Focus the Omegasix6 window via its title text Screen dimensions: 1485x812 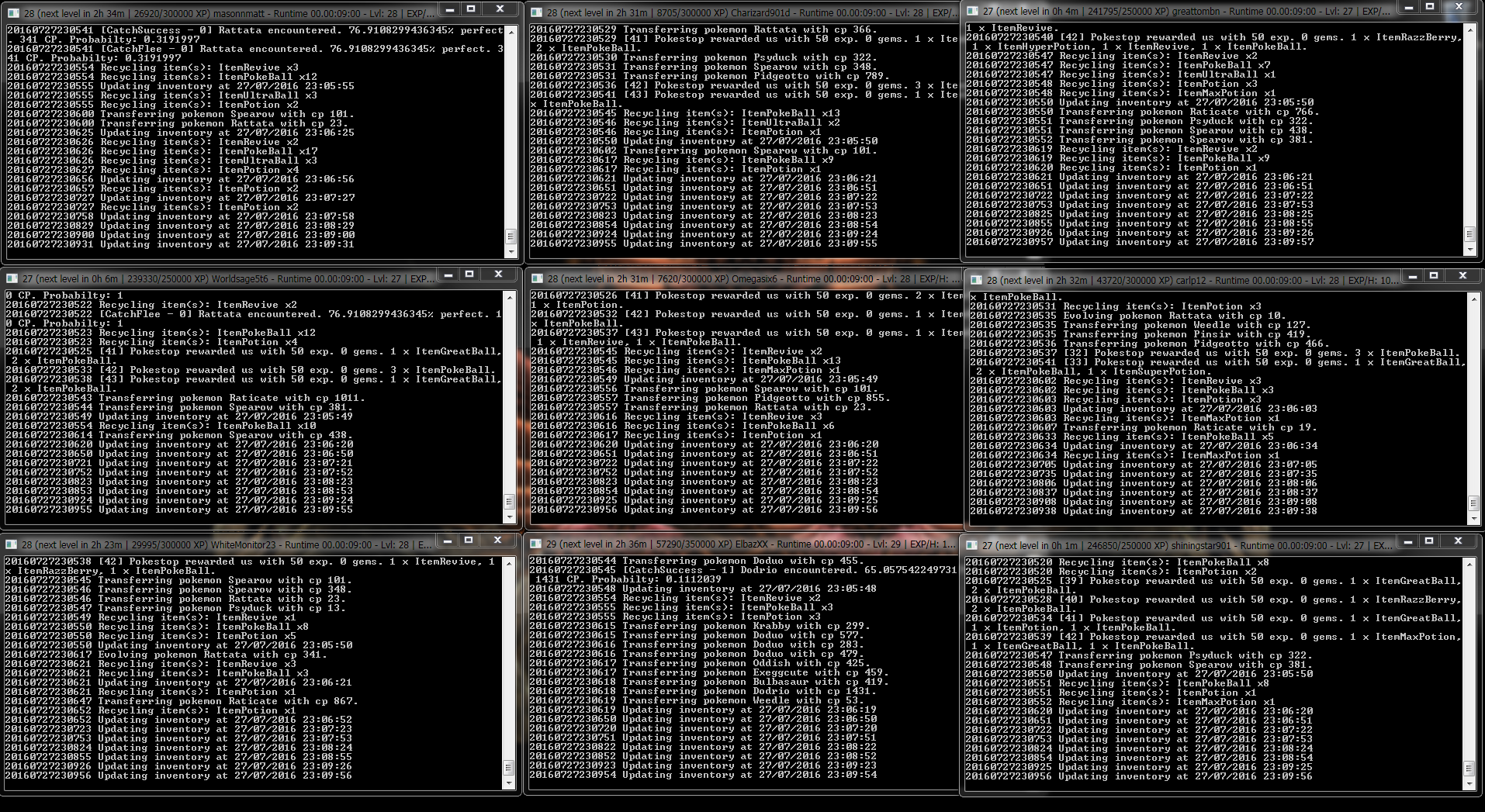tap(753, 278)
